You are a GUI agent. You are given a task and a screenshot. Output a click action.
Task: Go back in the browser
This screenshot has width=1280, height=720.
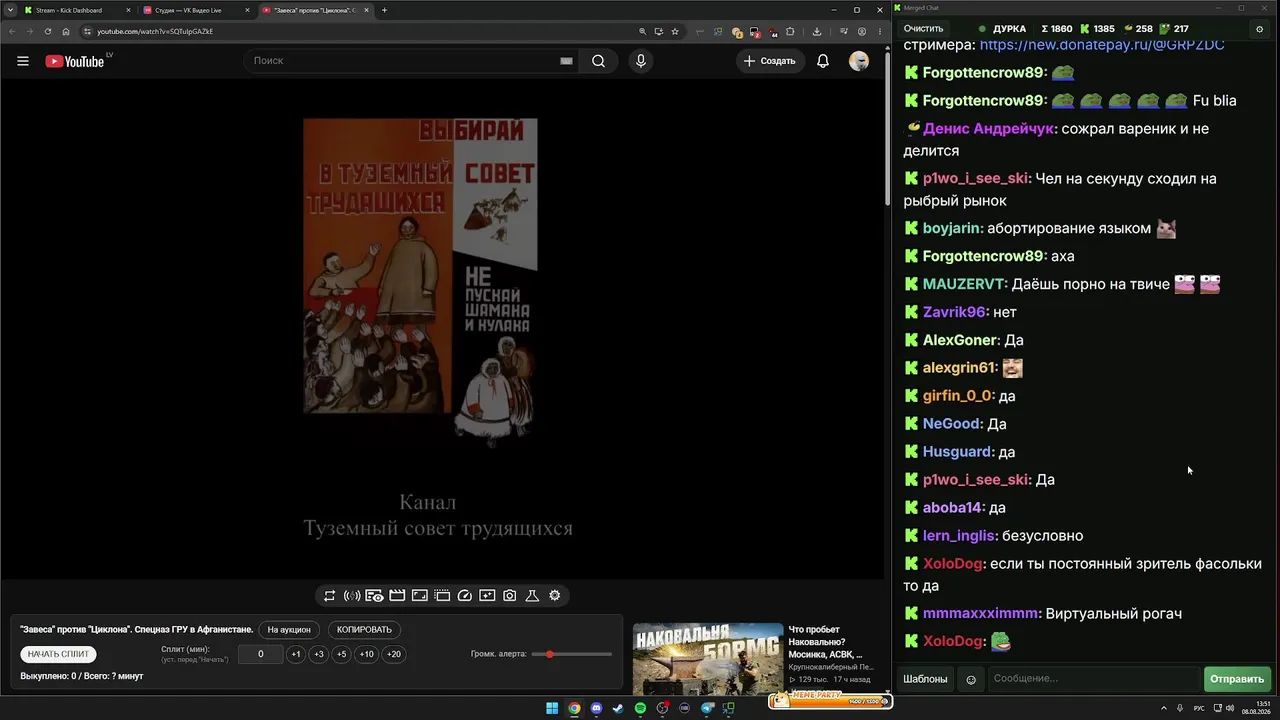click(x=12, y=31)
